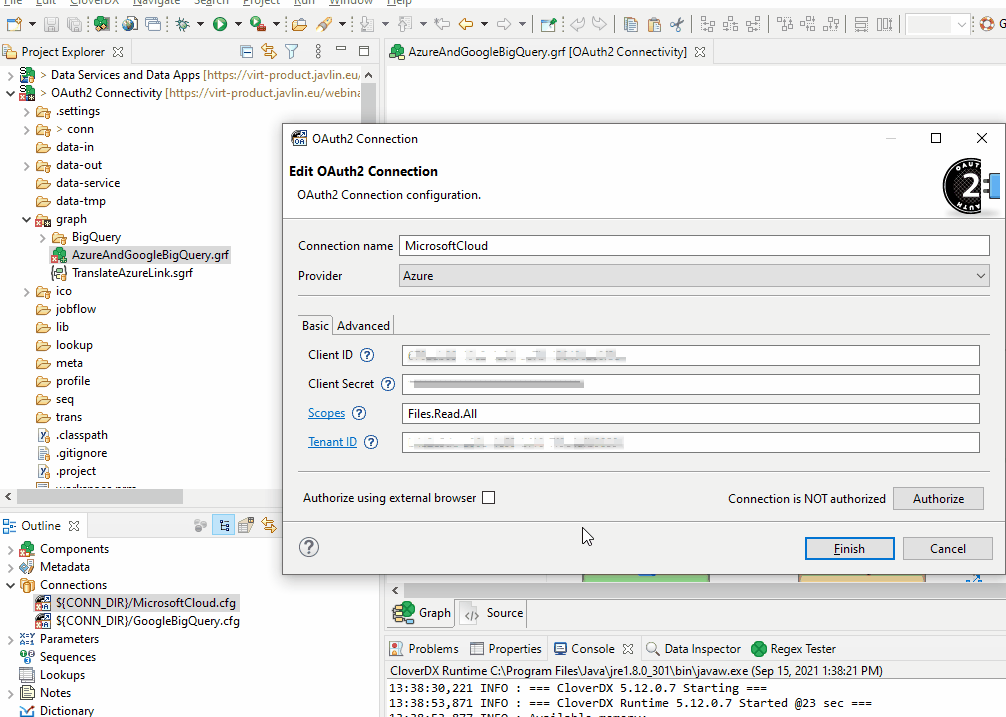Click the Tenant ID link
Screen dimensions: 1006x717
click(332, 442)
